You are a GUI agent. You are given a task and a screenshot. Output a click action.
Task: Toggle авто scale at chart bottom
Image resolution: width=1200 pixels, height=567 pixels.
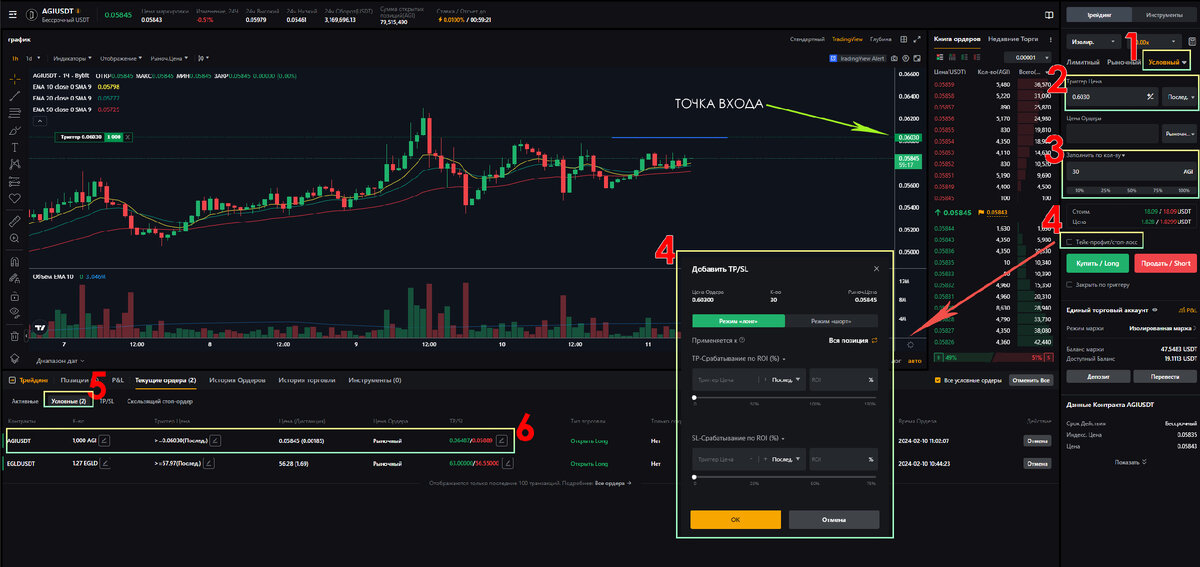tap(913, 359)
